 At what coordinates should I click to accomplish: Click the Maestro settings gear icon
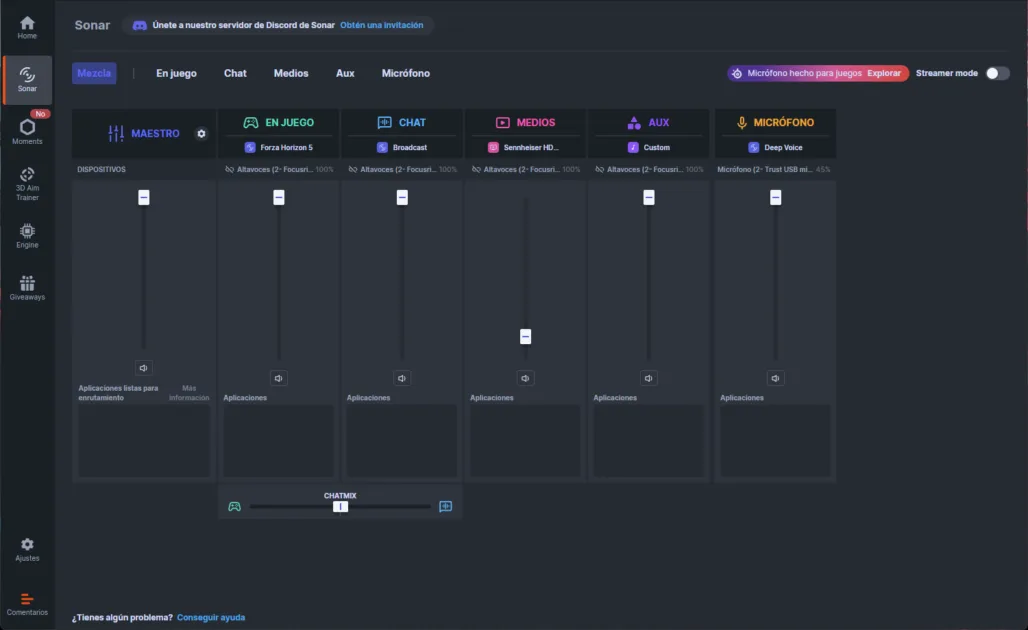(201, 133)
